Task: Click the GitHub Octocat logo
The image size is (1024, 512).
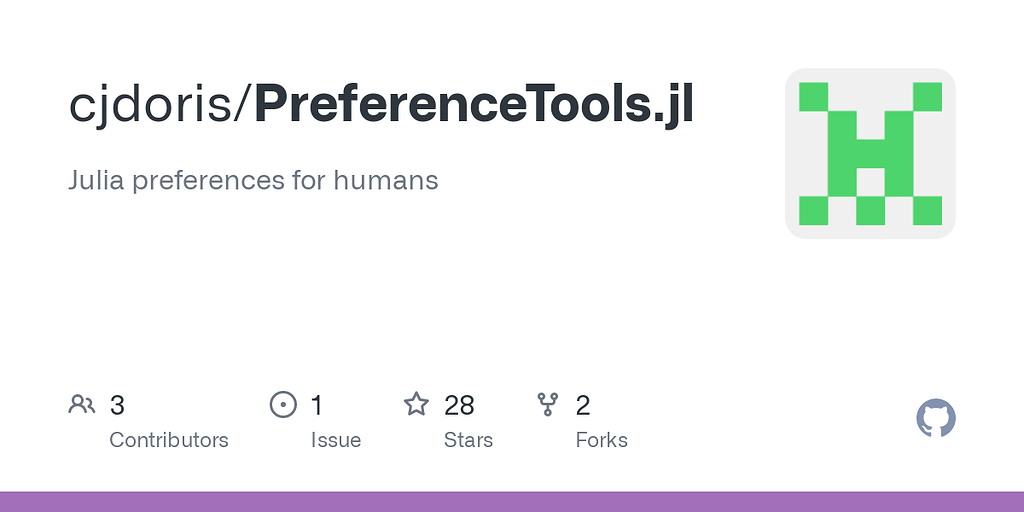Action: point(936,418)
